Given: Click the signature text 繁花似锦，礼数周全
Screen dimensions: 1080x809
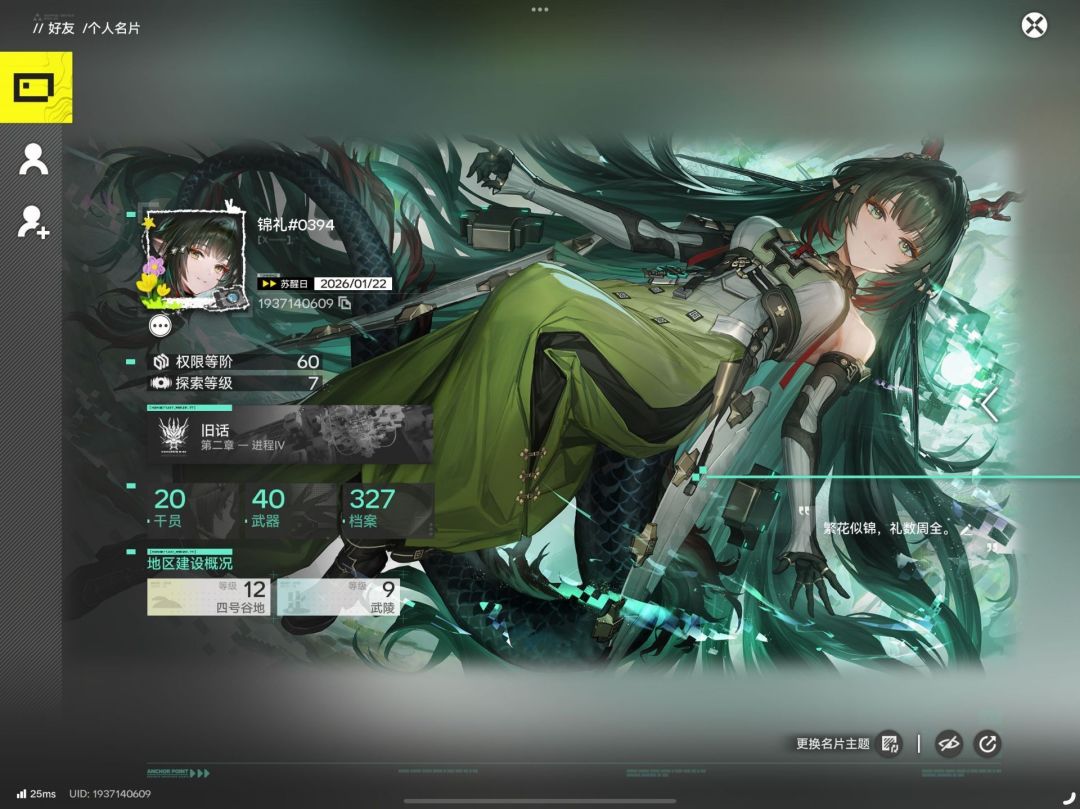Looking at the screenshot, I should click(888, 529).
